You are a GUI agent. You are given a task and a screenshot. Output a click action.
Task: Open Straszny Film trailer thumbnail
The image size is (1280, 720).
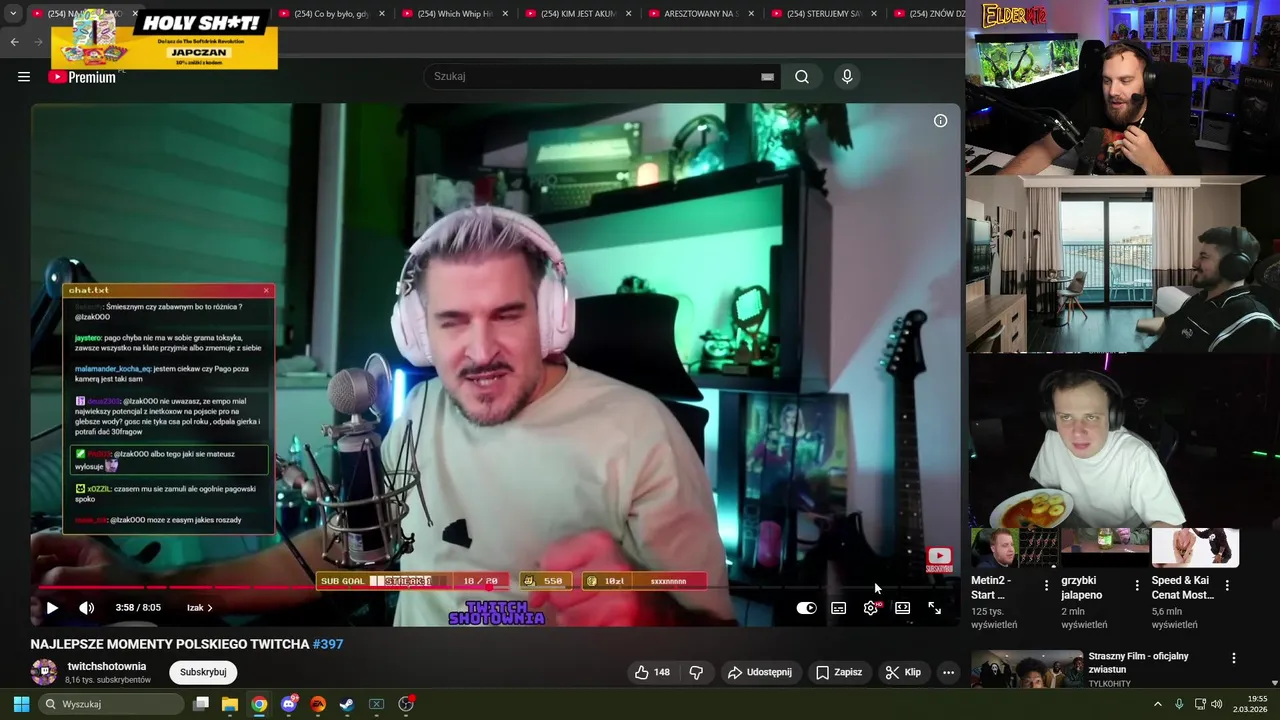[1027, 669]
